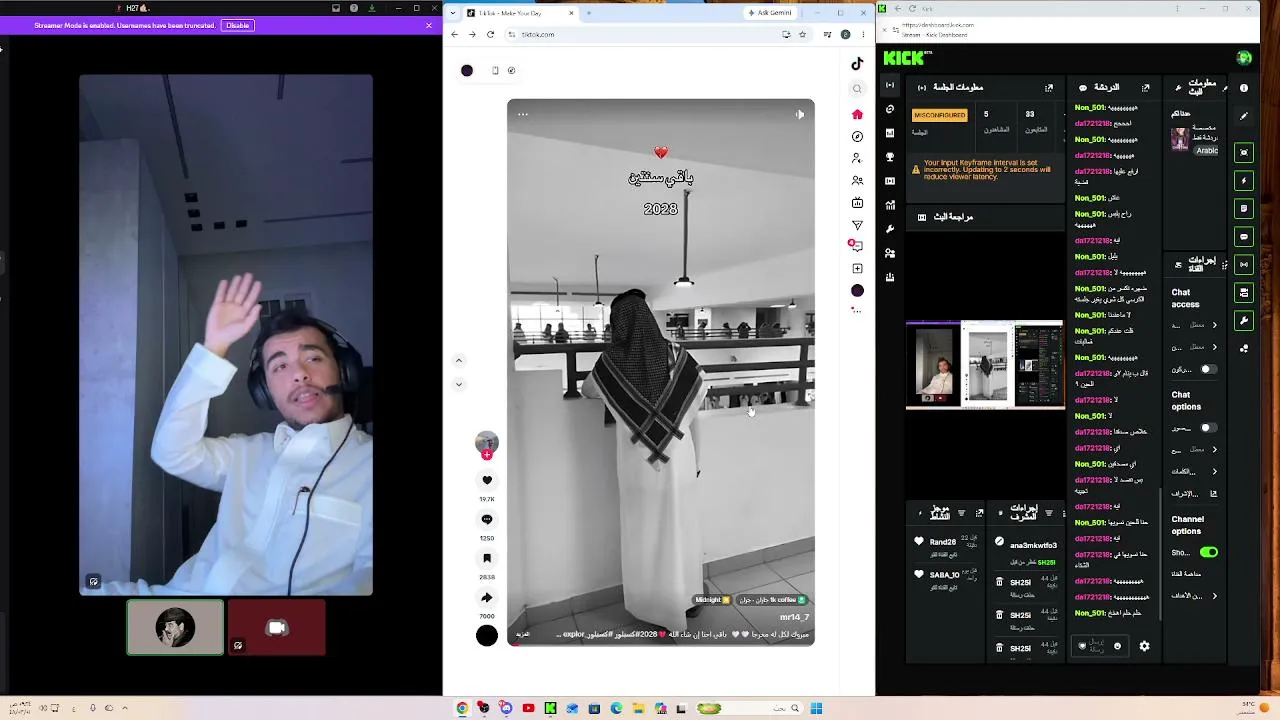Mute the TikTok video sound
This screenshot has width=1280, height=720.
coord(800,114)
